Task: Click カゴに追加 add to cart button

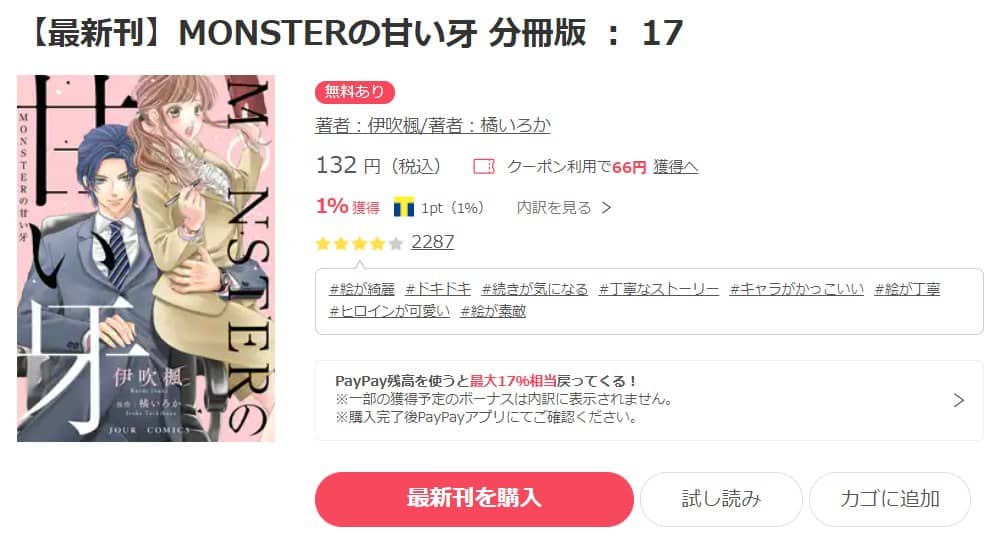Action: [890, 499]
